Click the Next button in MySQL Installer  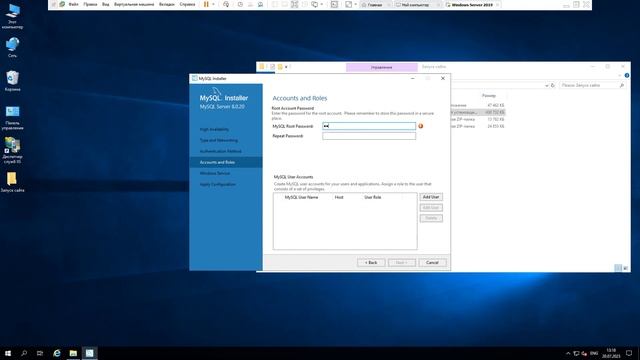[402, 263]
